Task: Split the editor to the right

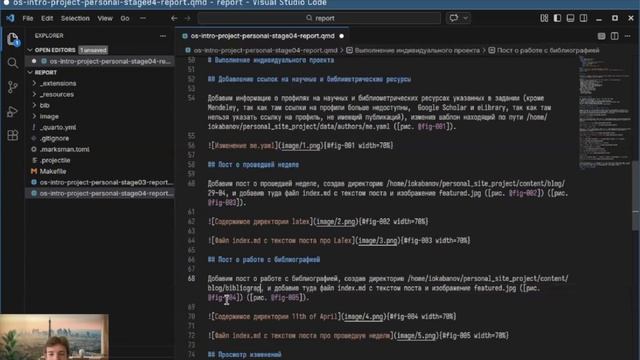Action: click(614, 36)
